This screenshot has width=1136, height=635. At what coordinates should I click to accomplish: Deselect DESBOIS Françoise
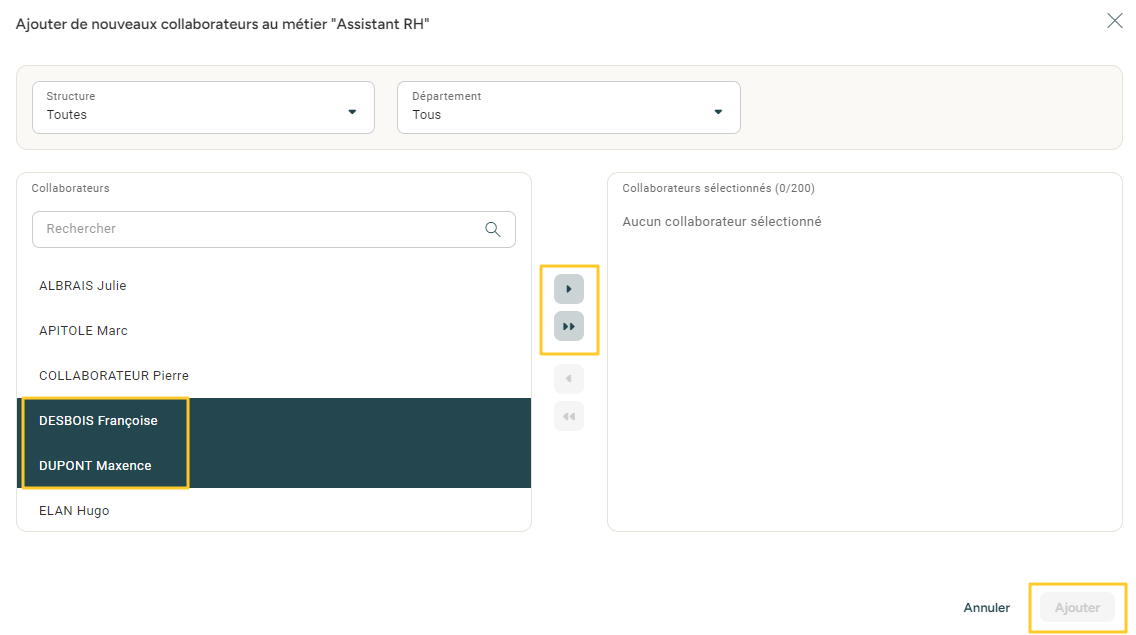tap(98, 421)
